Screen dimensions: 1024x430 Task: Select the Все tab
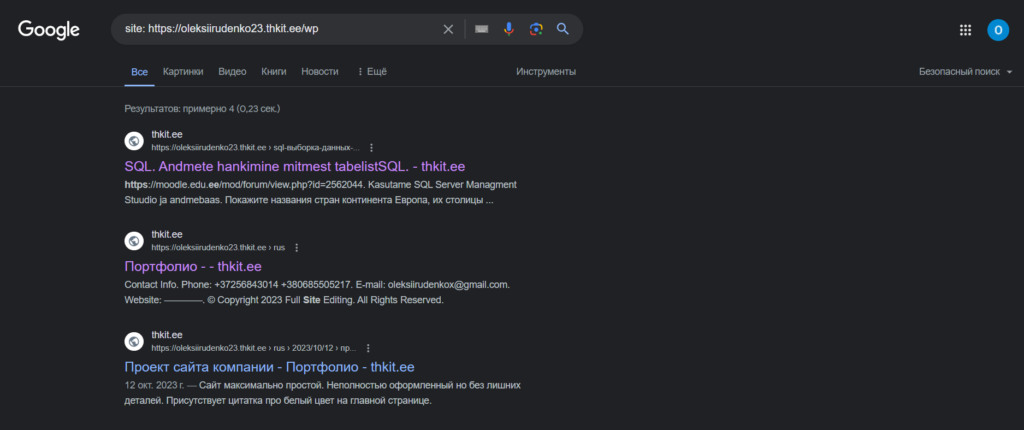pyautogui.click(x=139, y=72)
